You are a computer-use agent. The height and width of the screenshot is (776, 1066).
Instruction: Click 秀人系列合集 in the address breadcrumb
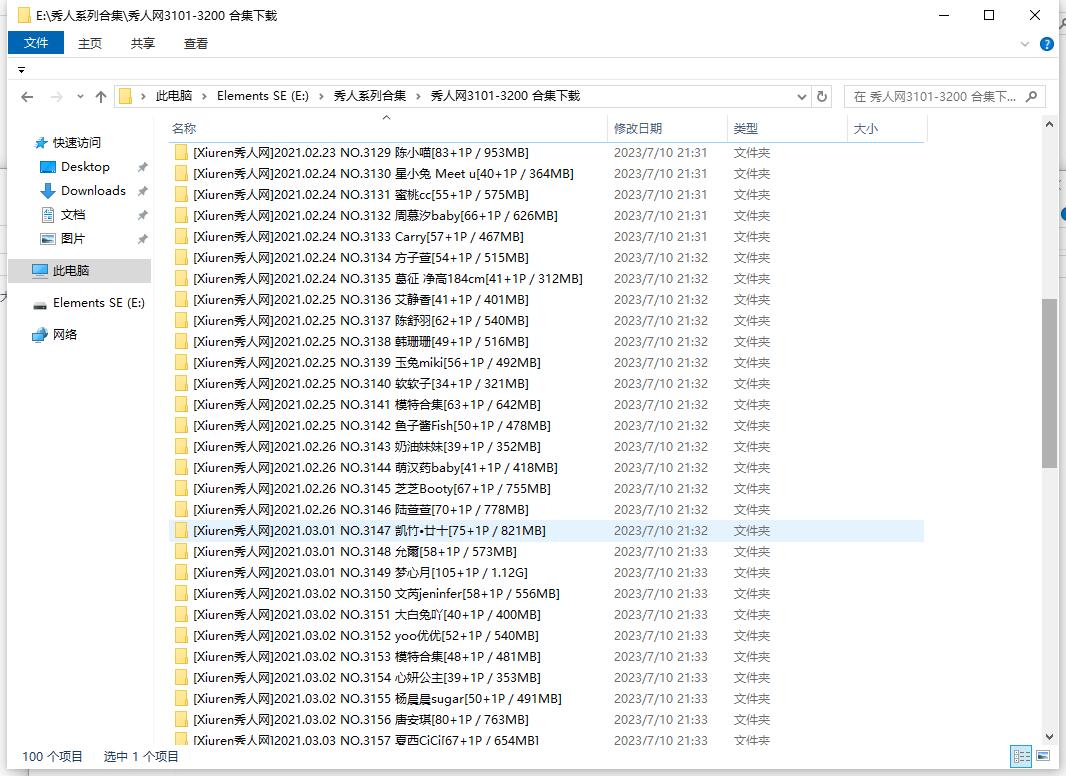click(x=370, y=96)
